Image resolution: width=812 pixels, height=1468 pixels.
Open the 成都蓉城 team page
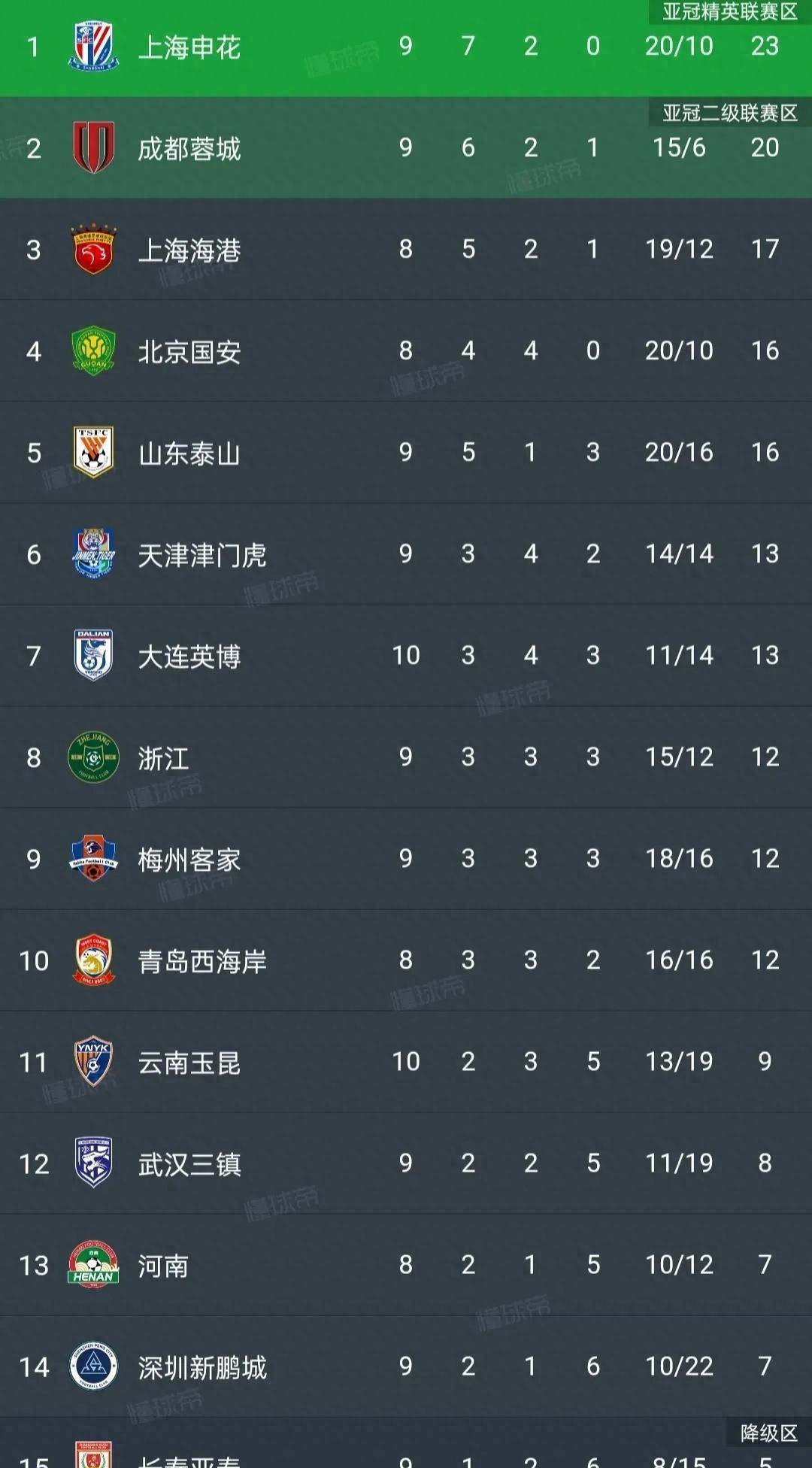point(189,149)
